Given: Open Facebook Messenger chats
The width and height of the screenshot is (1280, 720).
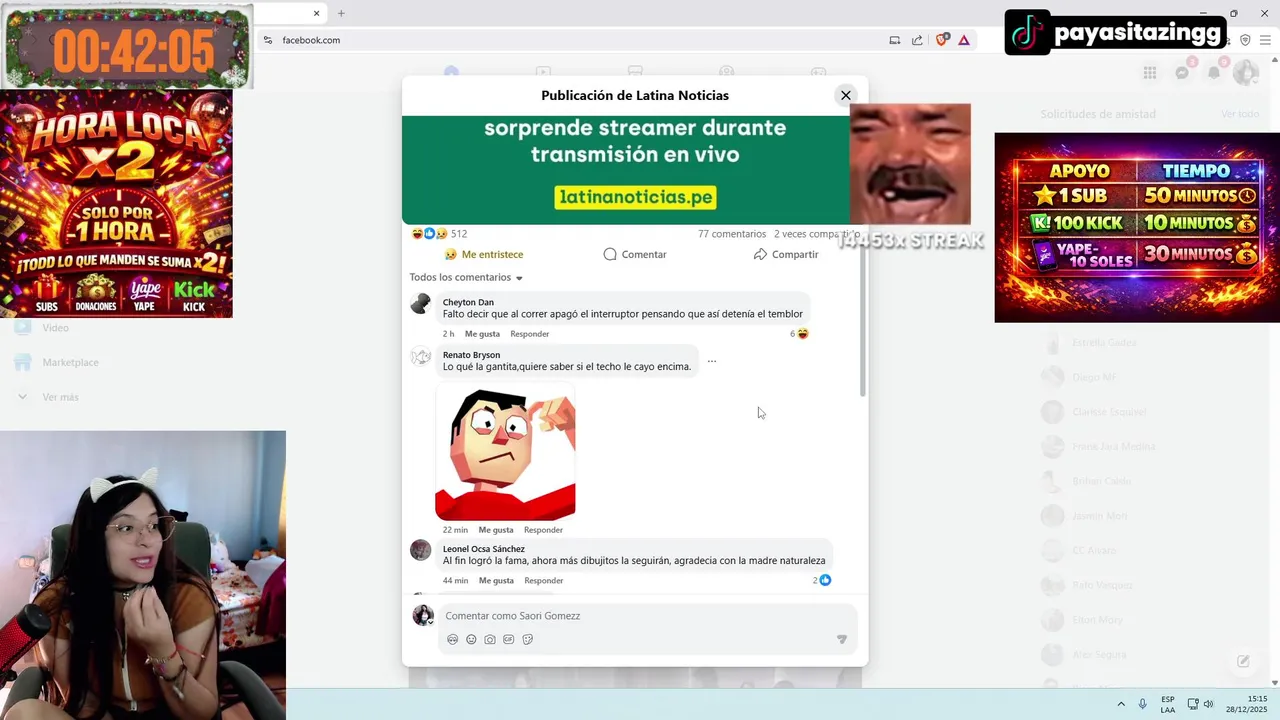Looking at the screenshot, I should pos(1182,72).
